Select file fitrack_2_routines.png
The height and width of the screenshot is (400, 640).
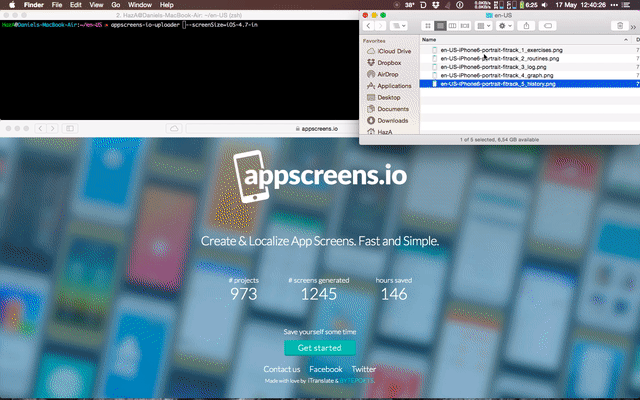click(500, 58)
